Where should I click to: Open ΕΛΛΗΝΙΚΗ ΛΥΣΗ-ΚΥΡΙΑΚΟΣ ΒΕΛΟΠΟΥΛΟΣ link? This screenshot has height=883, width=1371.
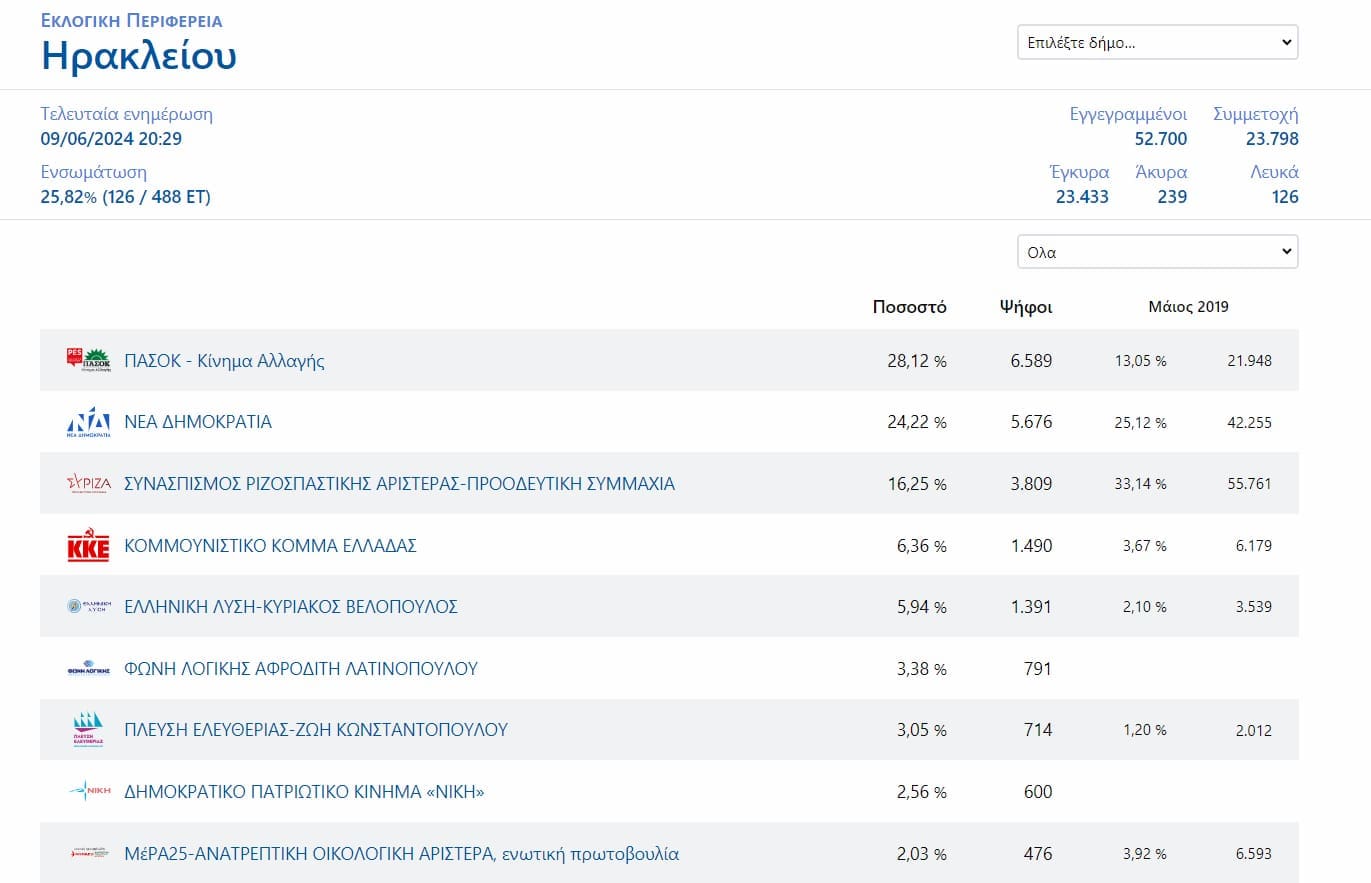291,606
